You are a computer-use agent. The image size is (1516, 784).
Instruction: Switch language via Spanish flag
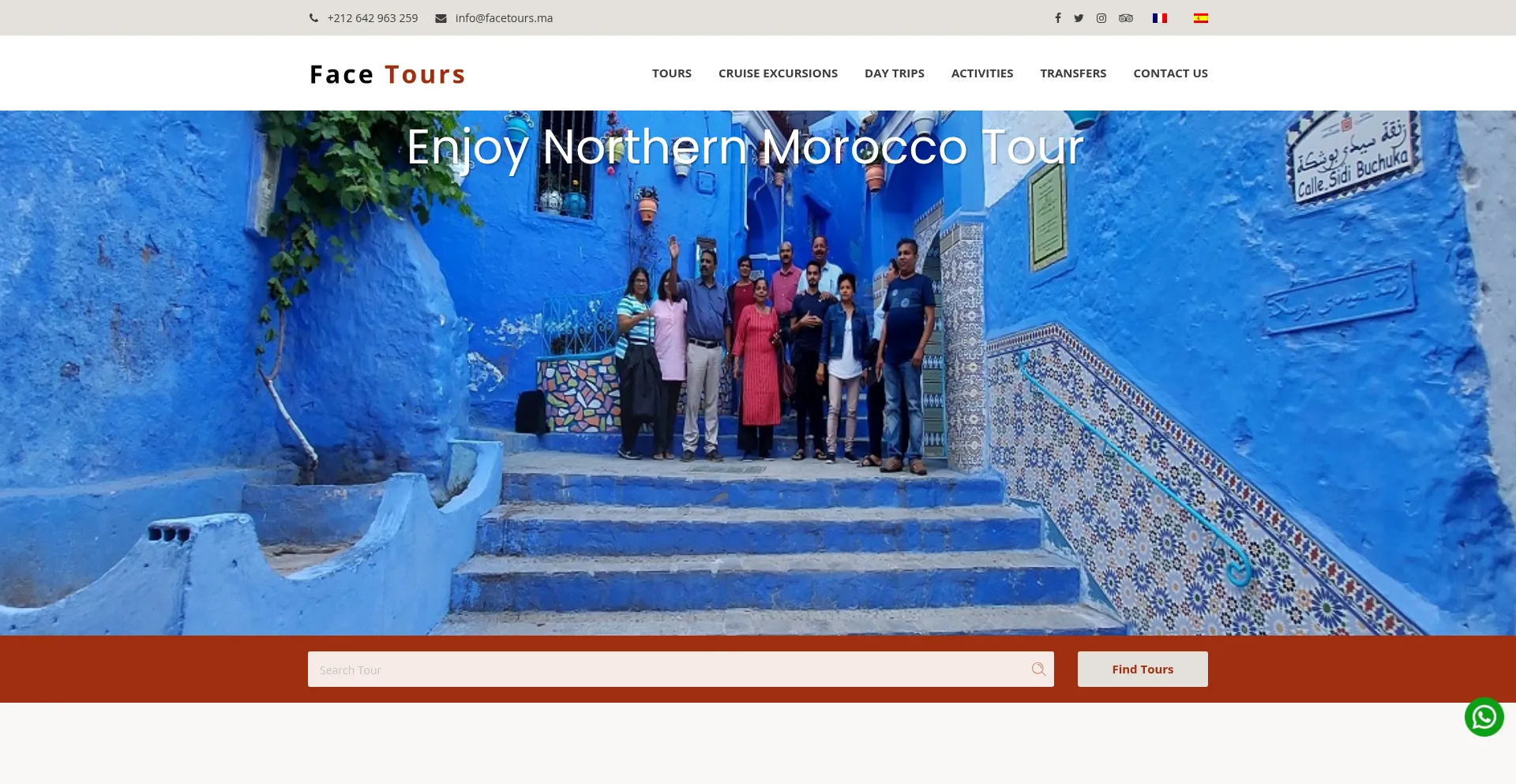coord(1201,18)
